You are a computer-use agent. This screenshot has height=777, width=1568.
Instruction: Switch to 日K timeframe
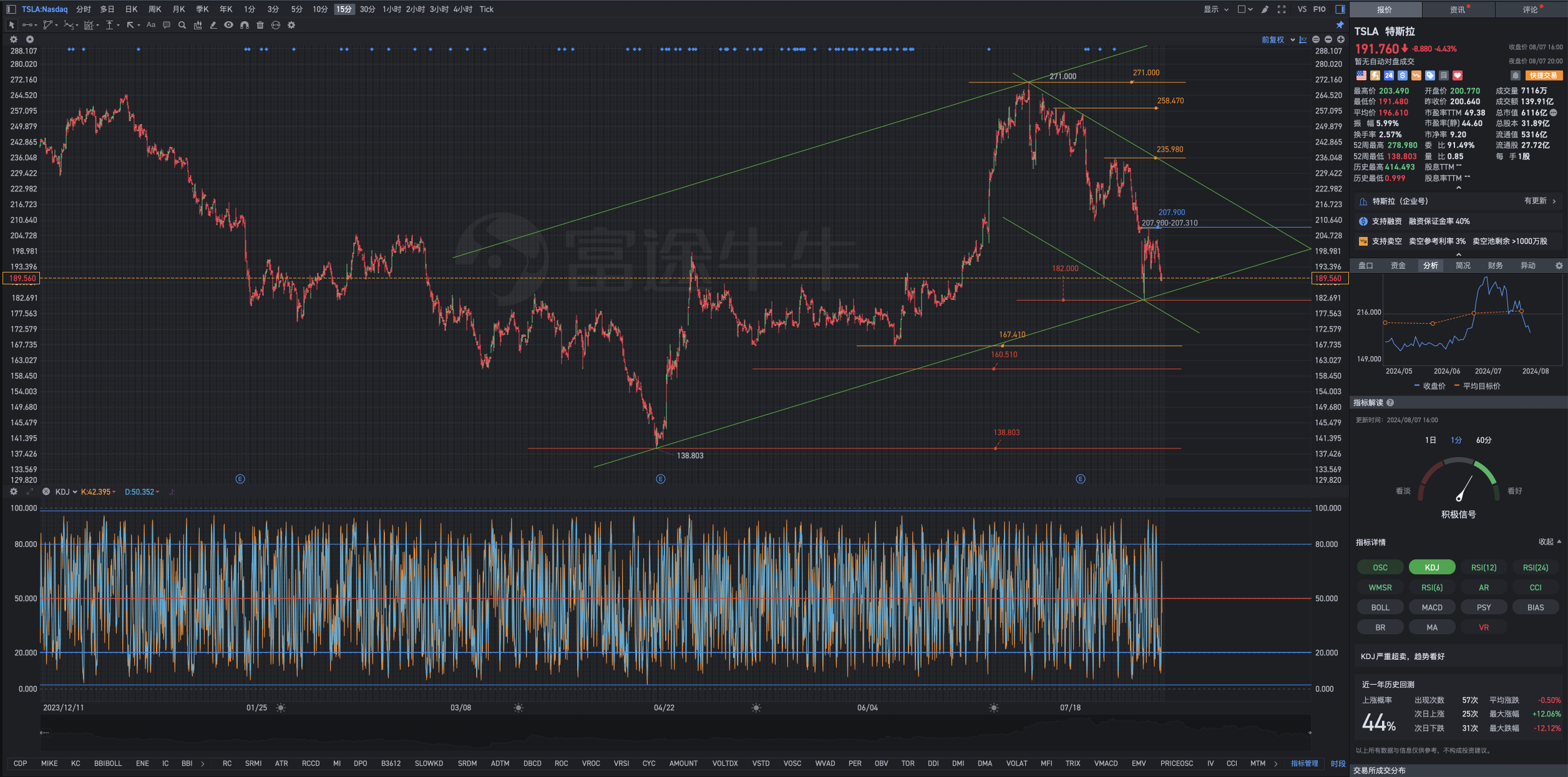pyautogui.click(x=131, y=9)
